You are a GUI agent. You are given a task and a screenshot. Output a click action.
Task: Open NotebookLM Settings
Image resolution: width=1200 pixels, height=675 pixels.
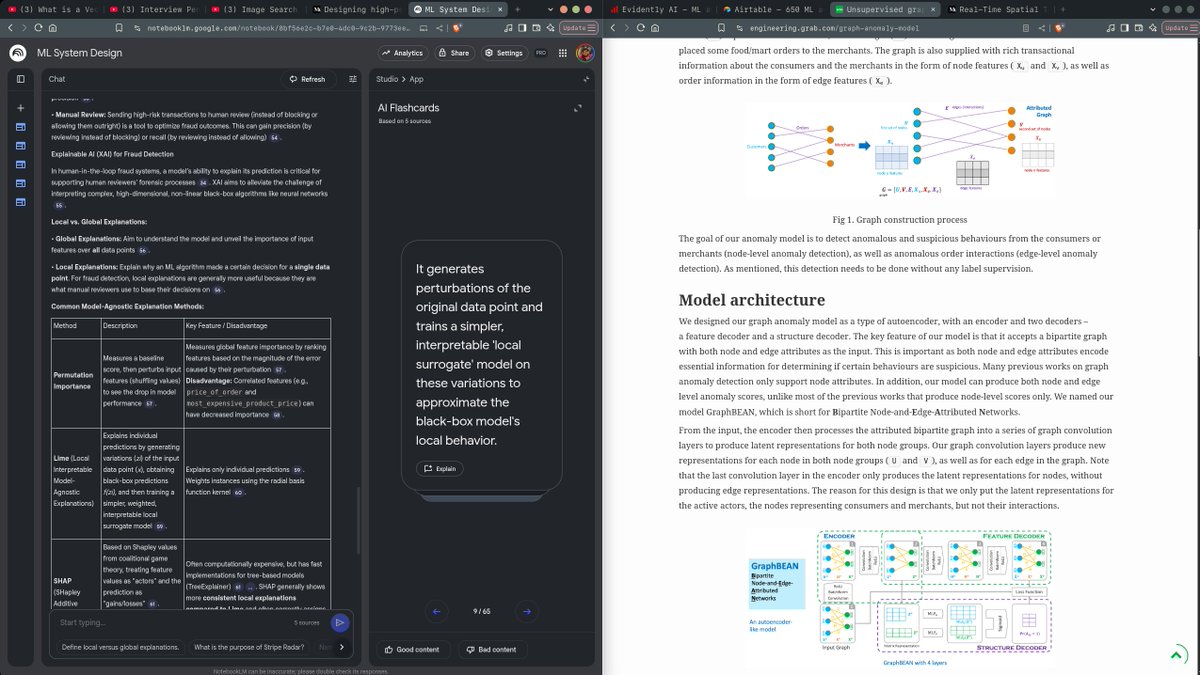[x=503, y=53]
